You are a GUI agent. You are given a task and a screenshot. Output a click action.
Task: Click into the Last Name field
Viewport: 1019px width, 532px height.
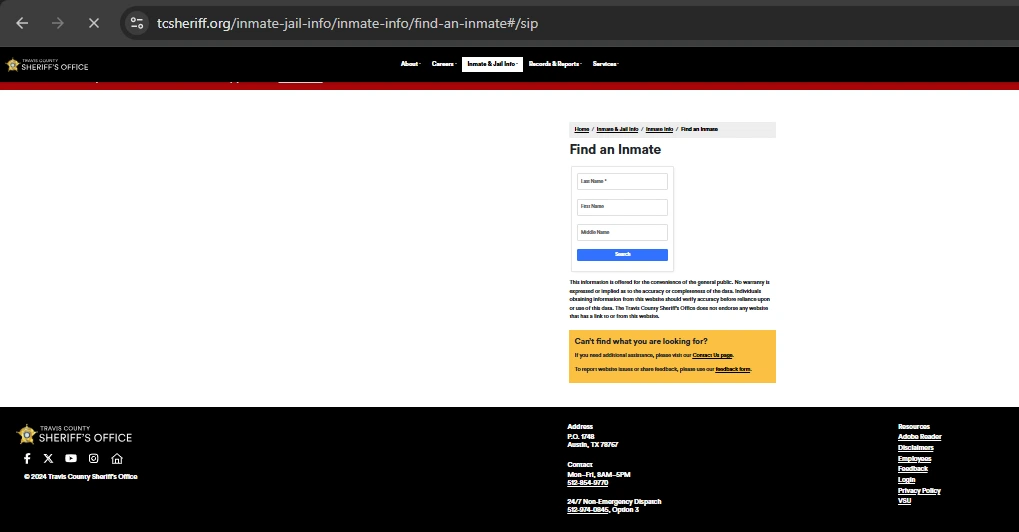622,181
